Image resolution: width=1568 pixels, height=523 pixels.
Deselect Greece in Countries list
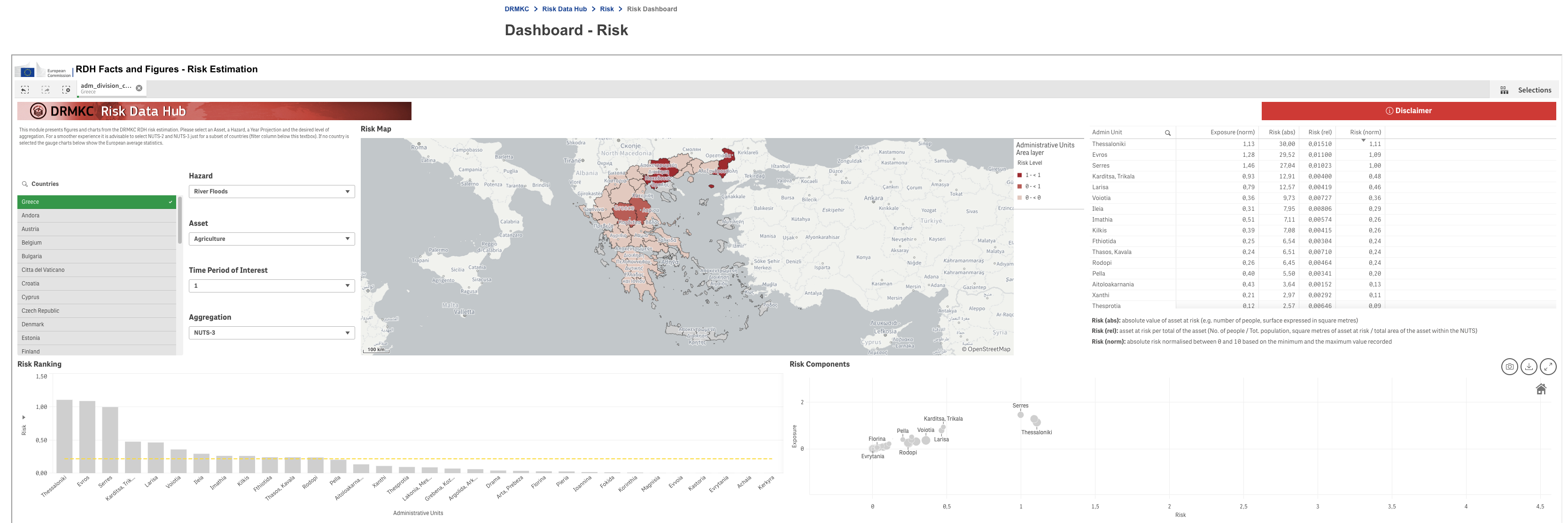pos(97,202)
